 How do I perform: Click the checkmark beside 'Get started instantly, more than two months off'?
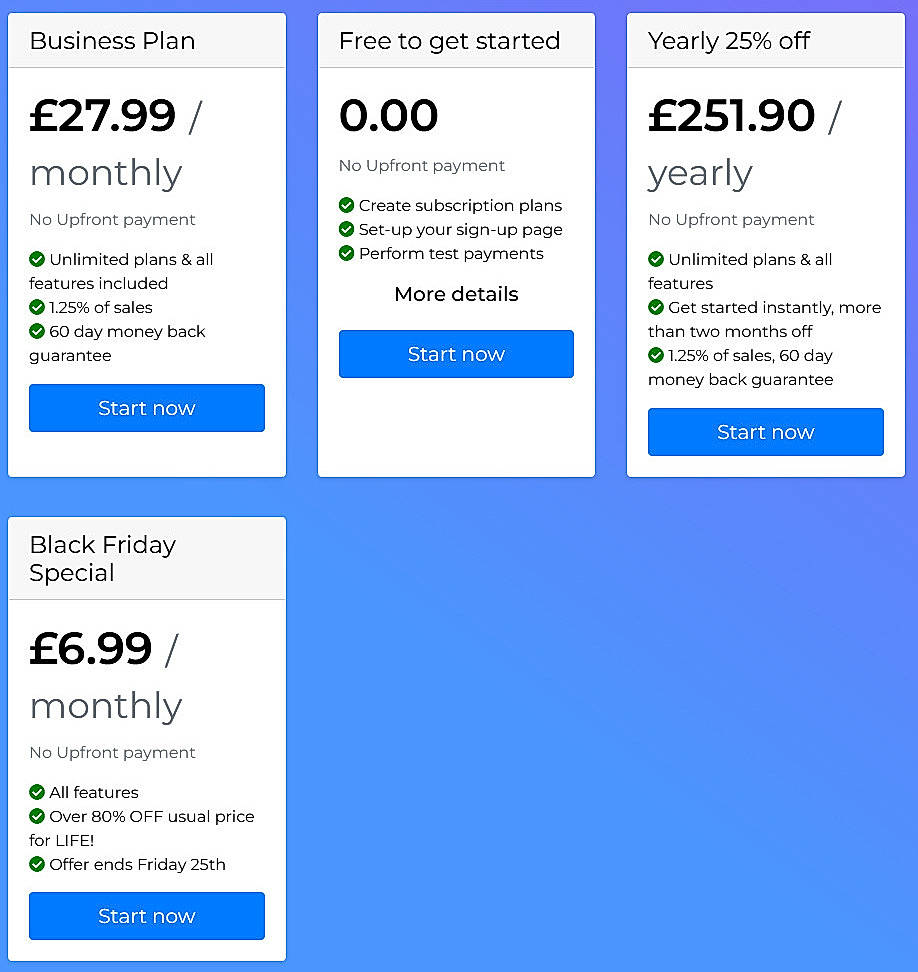click(x=657, y=307)
